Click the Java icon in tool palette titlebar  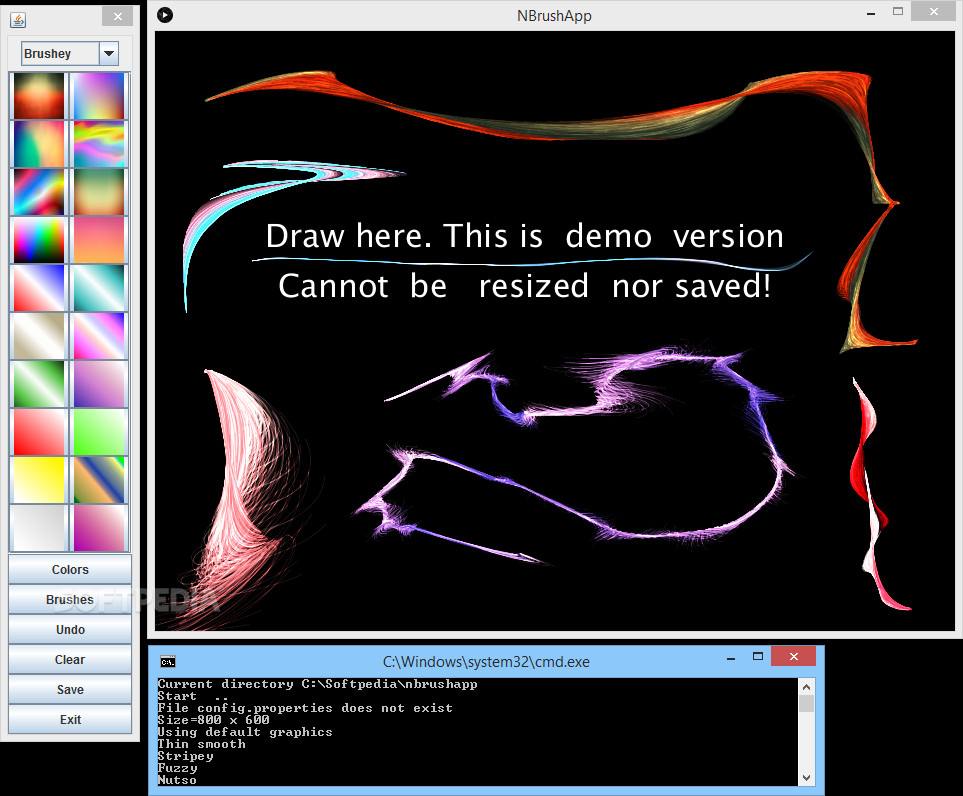click(x=18, y=20)
